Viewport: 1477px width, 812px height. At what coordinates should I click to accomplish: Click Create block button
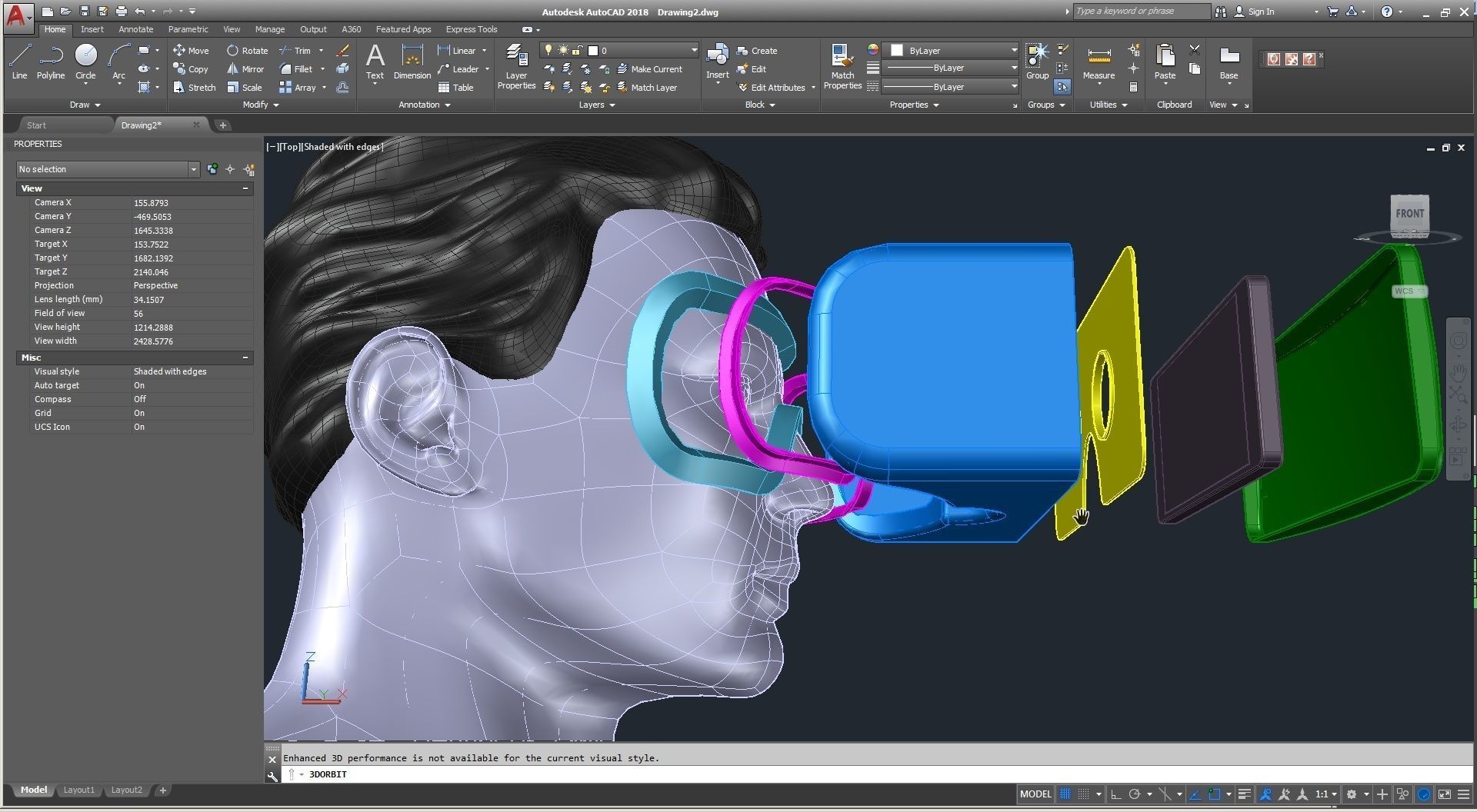pyautogui.click(x=757, y=50)
